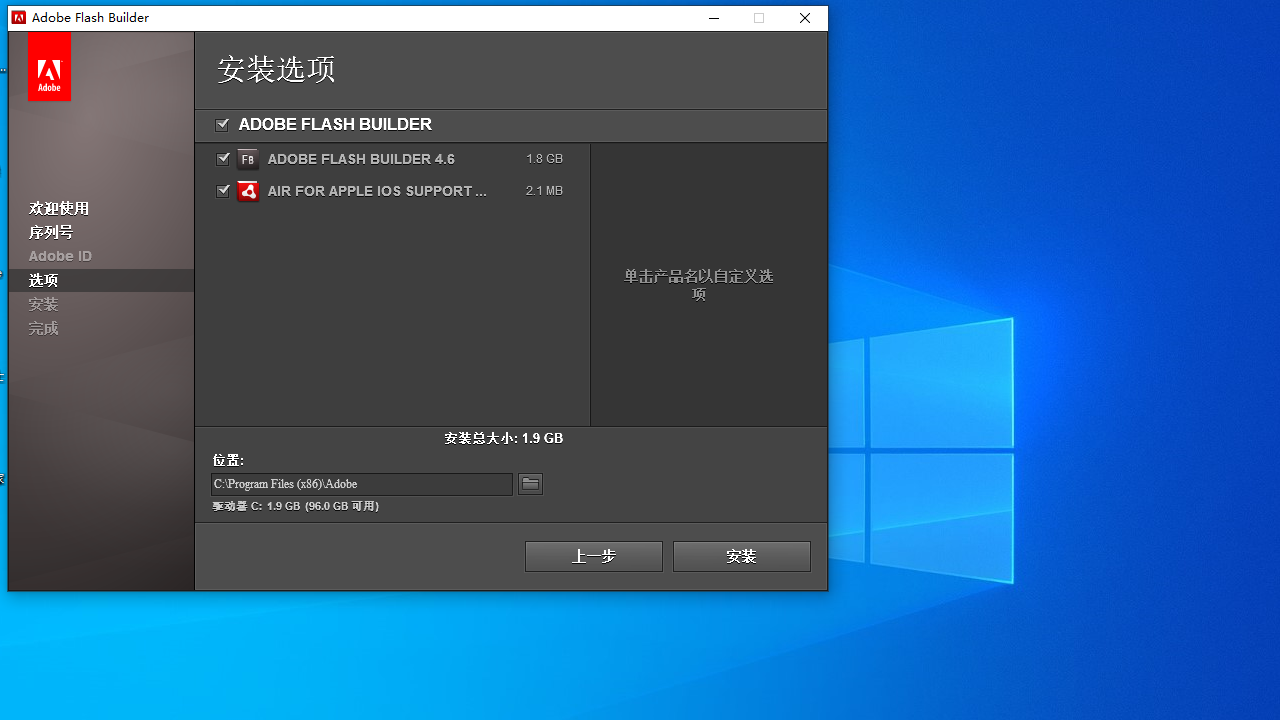1280x720 pixels.
Task: Click AIR FOR APPLE IOS SUPPORT product name
Action: point(377,191)
